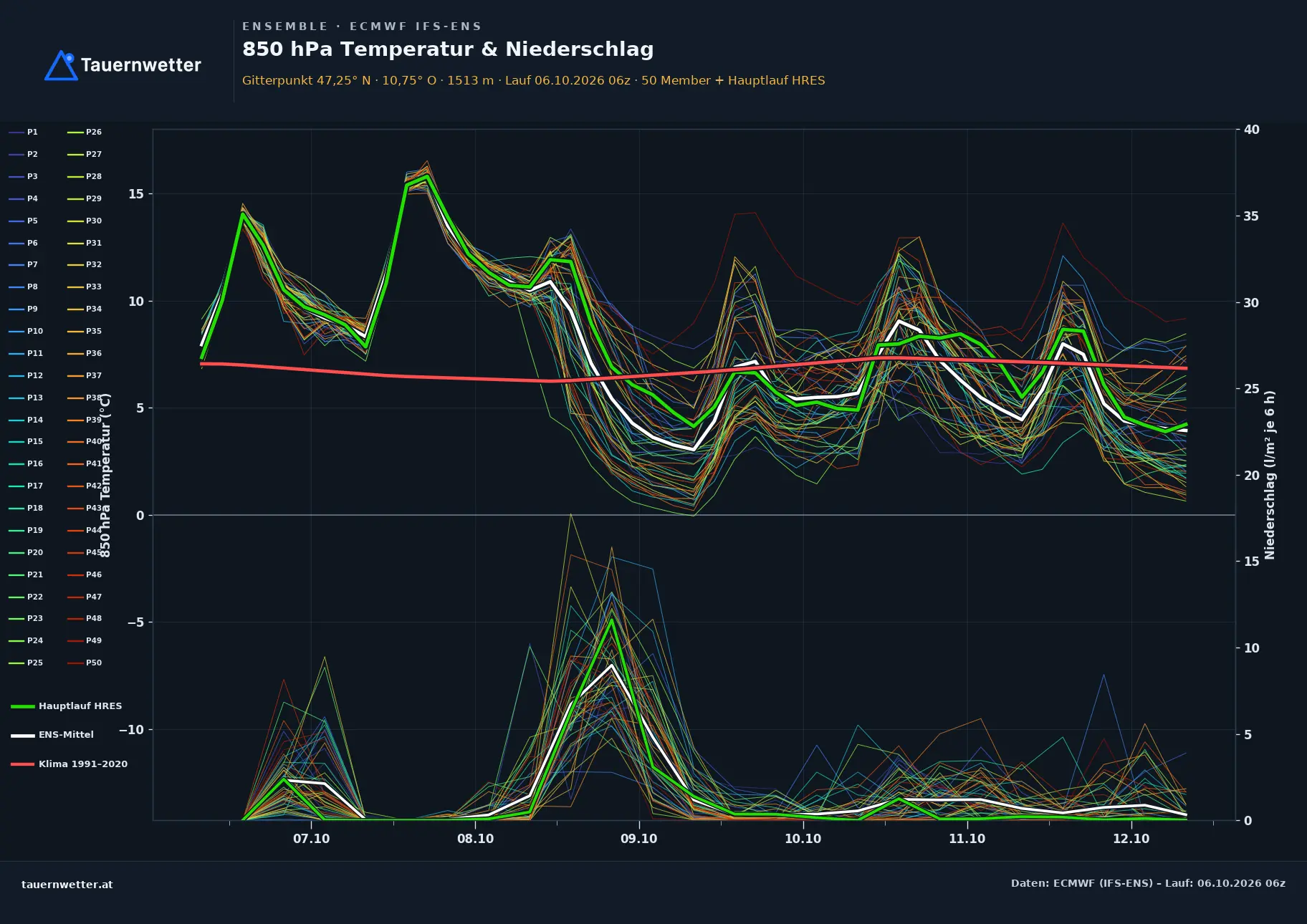Select legend entry P26
The width and height of the screenshot is (1307, 924).
[85, 133]
